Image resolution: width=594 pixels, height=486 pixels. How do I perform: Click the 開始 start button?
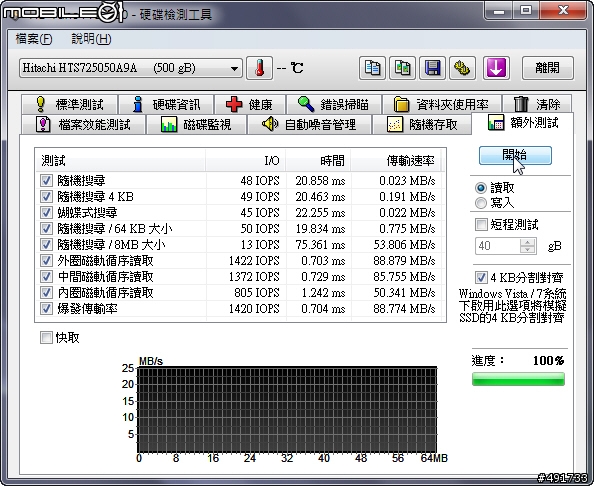tap(515, 155)
